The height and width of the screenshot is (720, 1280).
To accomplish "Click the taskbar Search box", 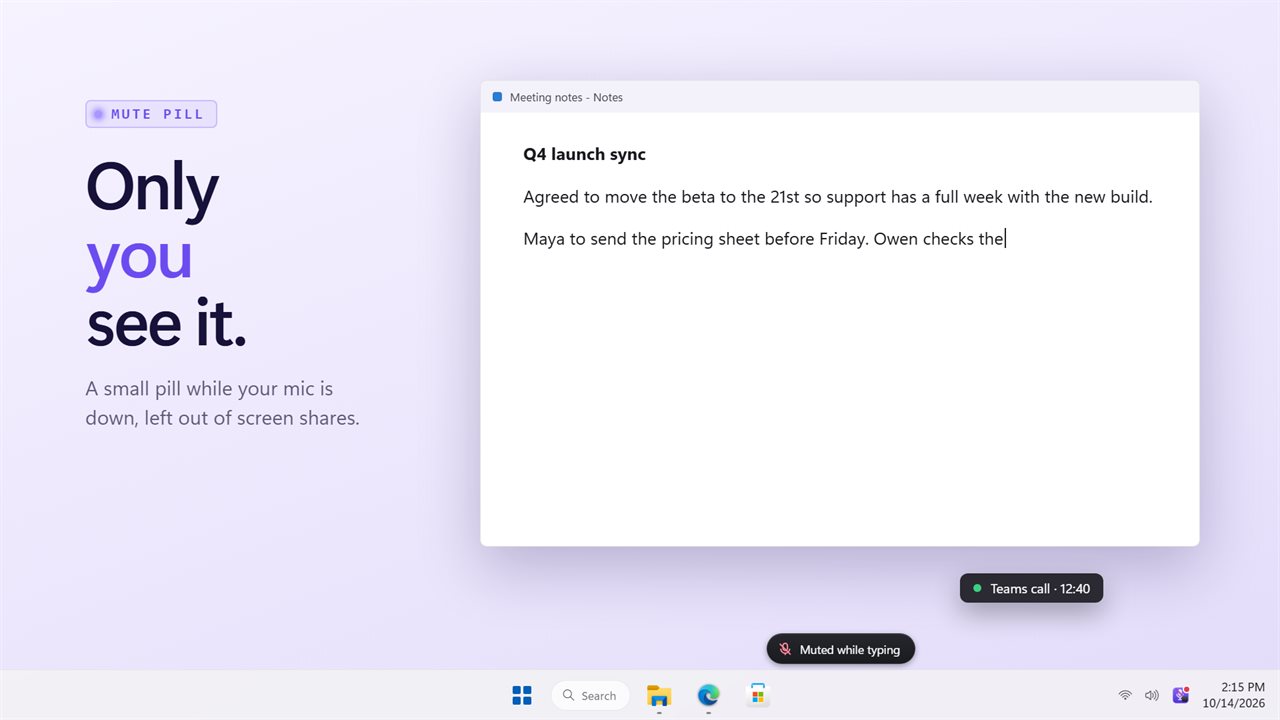I will (x=590, y=695).
